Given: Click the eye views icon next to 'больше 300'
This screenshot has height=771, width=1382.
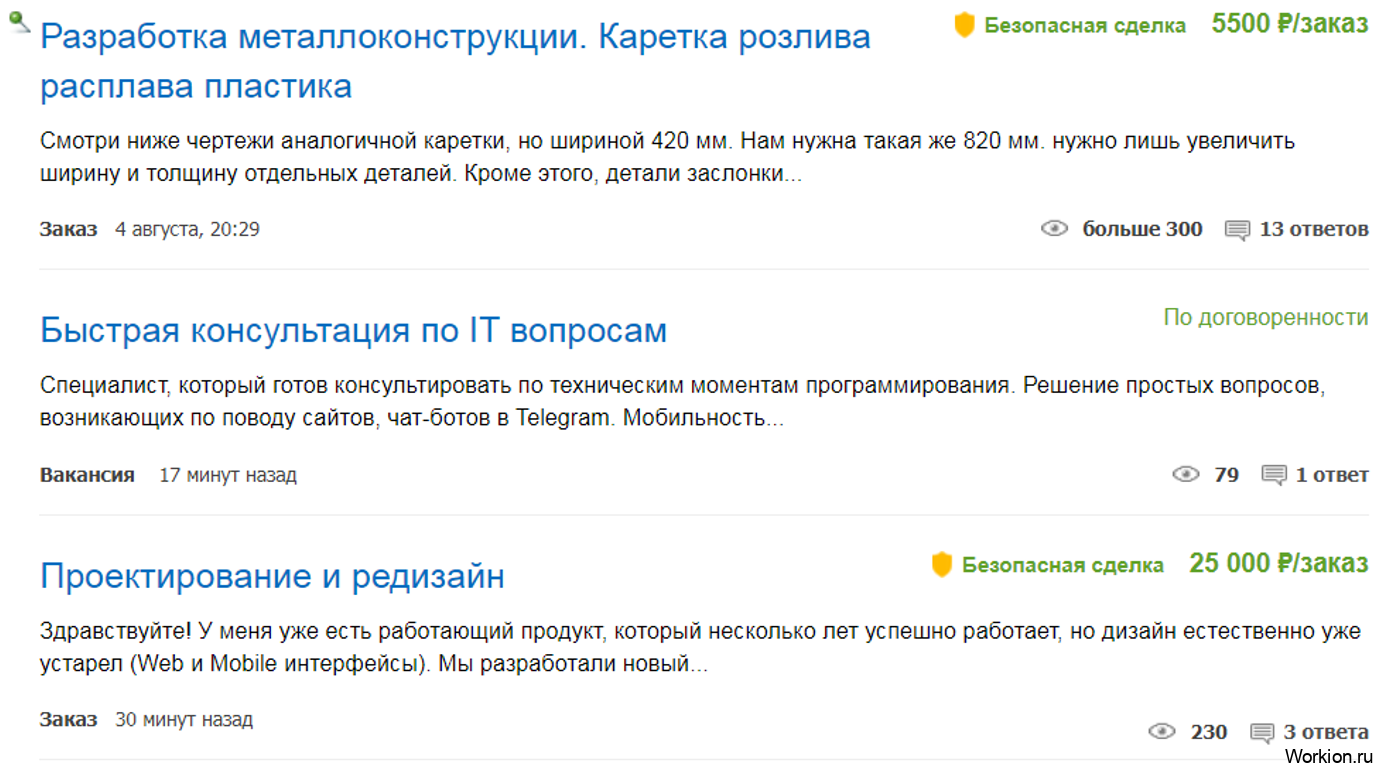Looking at the screenshot, I should pos(1054,229).
